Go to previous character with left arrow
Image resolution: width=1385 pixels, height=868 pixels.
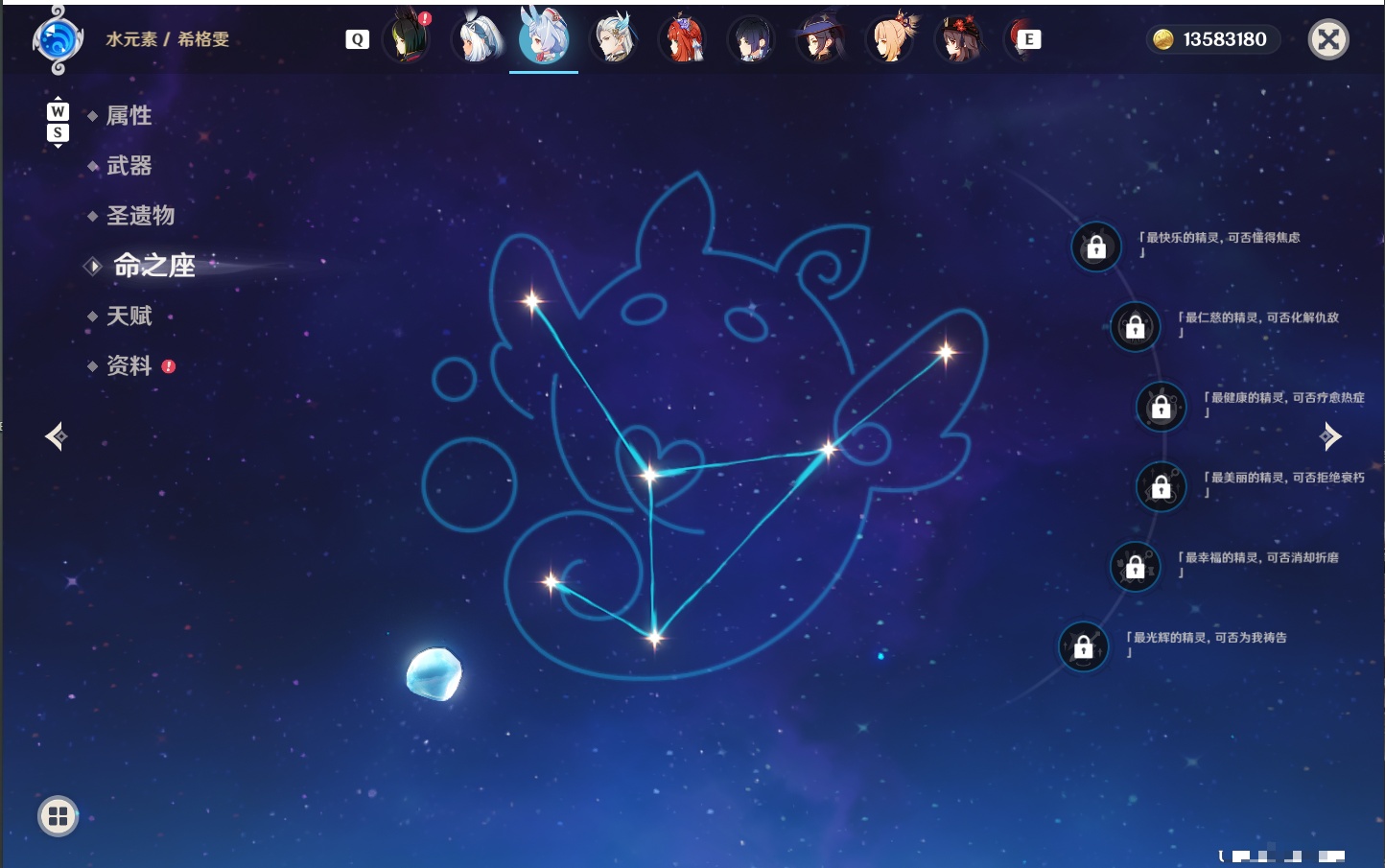57,436
